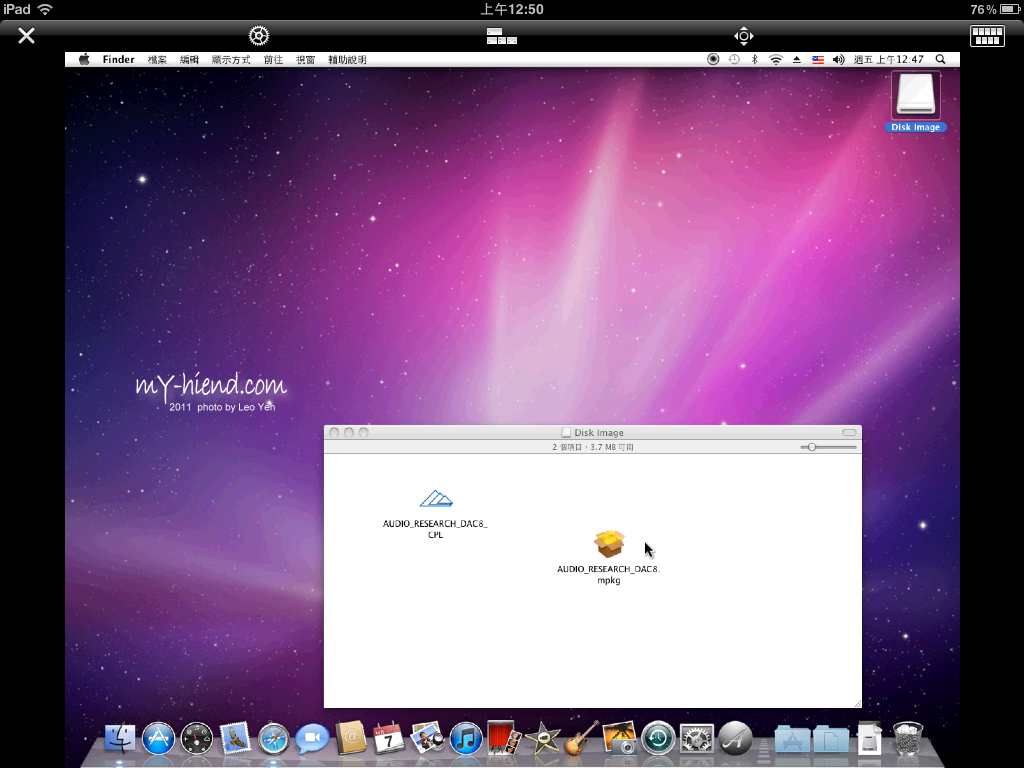This screenshot has width=1024, height=768.
Task: Open the 顯示方式 menu
Action: click(x=231, y=59)
